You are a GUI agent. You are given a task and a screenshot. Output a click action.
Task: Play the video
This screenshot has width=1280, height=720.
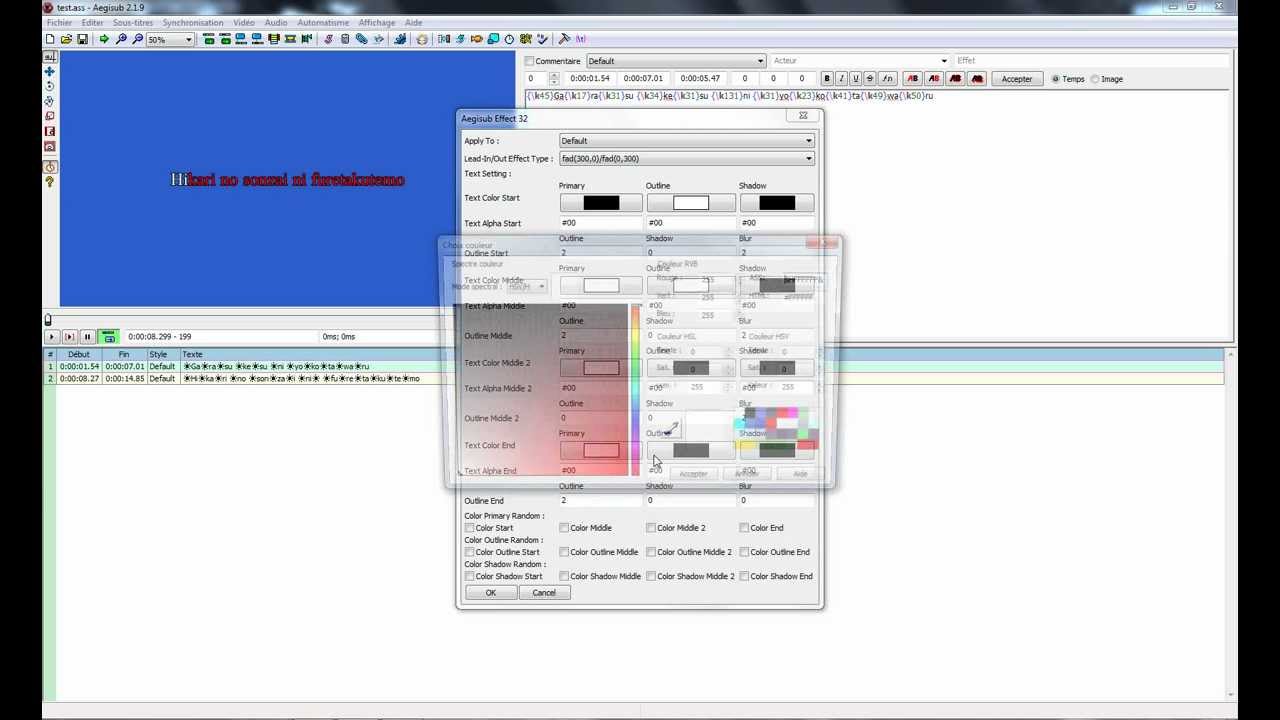coord(51,337)
